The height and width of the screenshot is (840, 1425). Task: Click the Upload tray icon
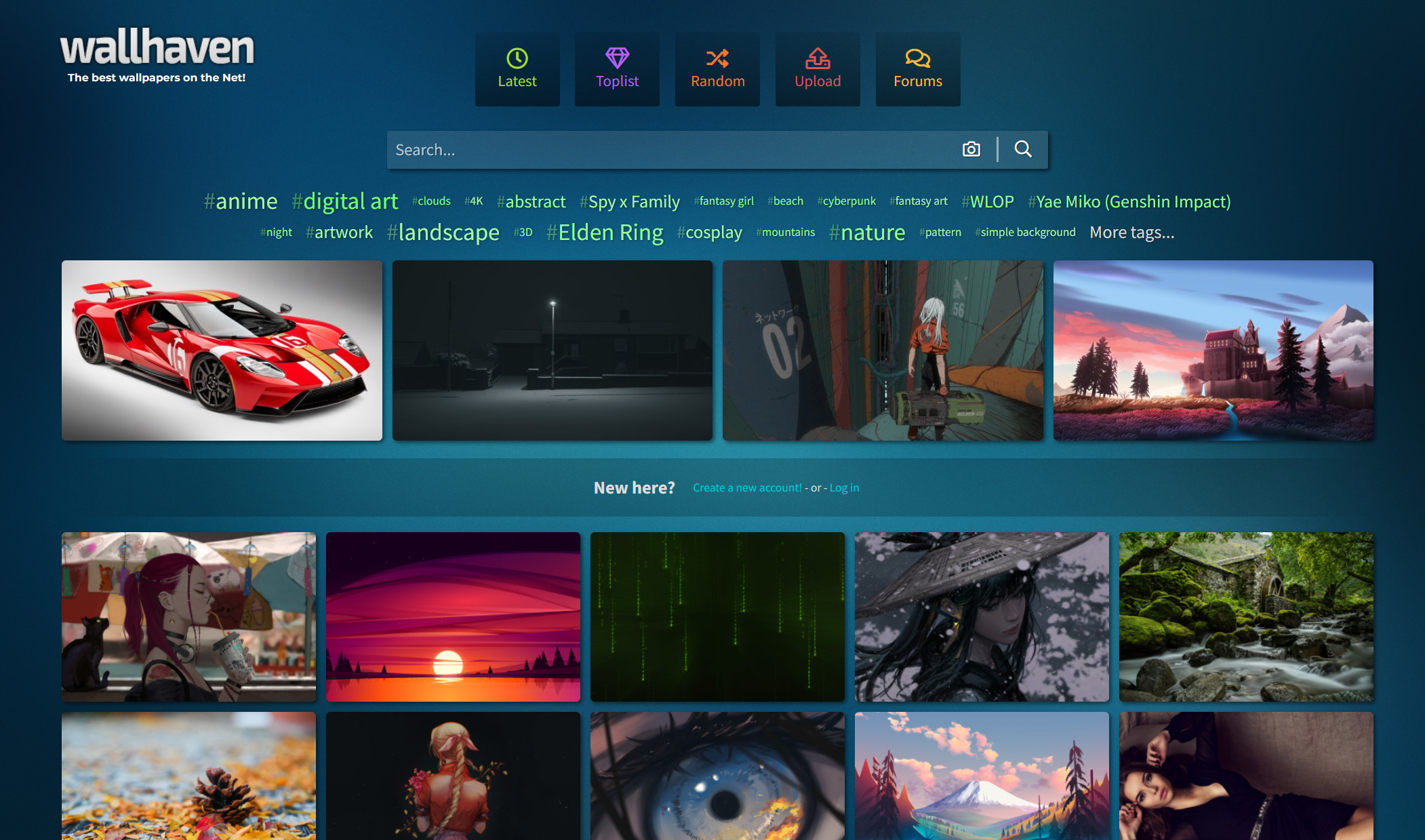click(818, 58)
